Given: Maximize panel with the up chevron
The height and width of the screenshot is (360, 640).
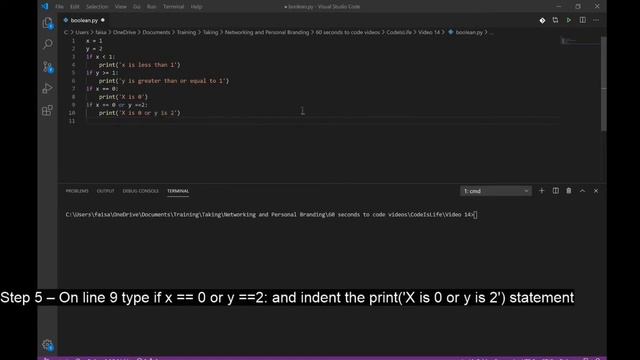Looking at the screenshot, I should (x=582, y=191).
